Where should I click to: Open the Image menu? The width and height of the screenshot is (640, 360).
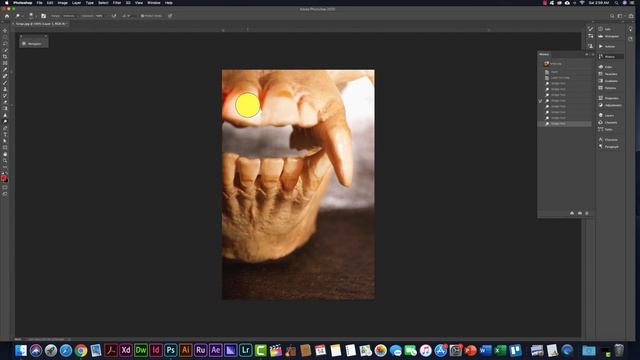[62, 2]
